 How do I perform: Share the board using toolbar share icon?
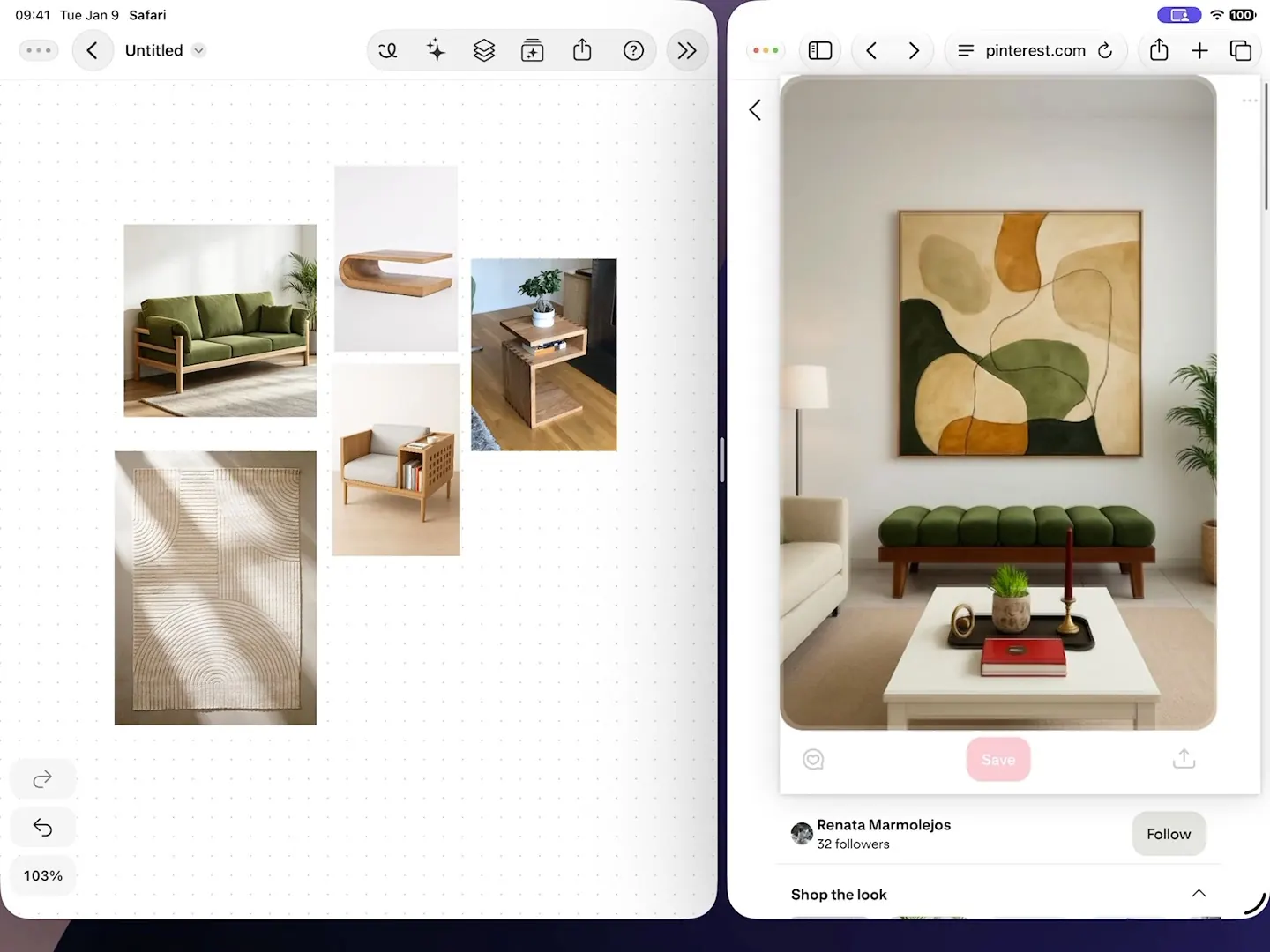[582, 50]
